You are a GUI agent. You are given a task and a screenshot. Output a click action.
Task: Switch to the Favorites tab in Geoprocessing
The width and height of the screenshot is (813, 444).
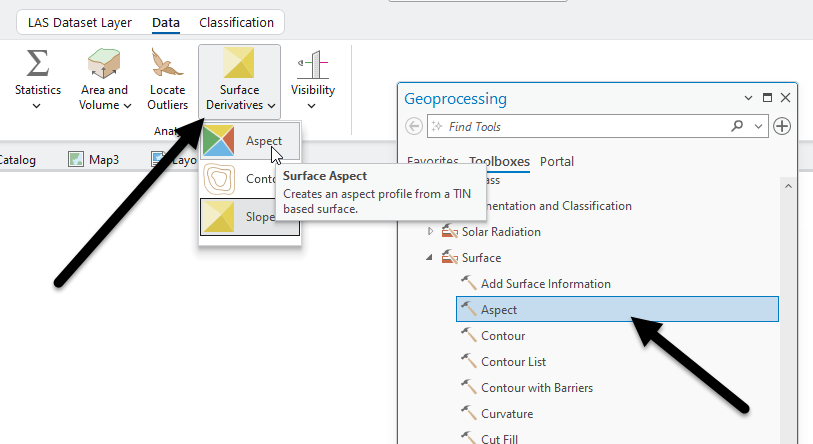click(432, 161)
